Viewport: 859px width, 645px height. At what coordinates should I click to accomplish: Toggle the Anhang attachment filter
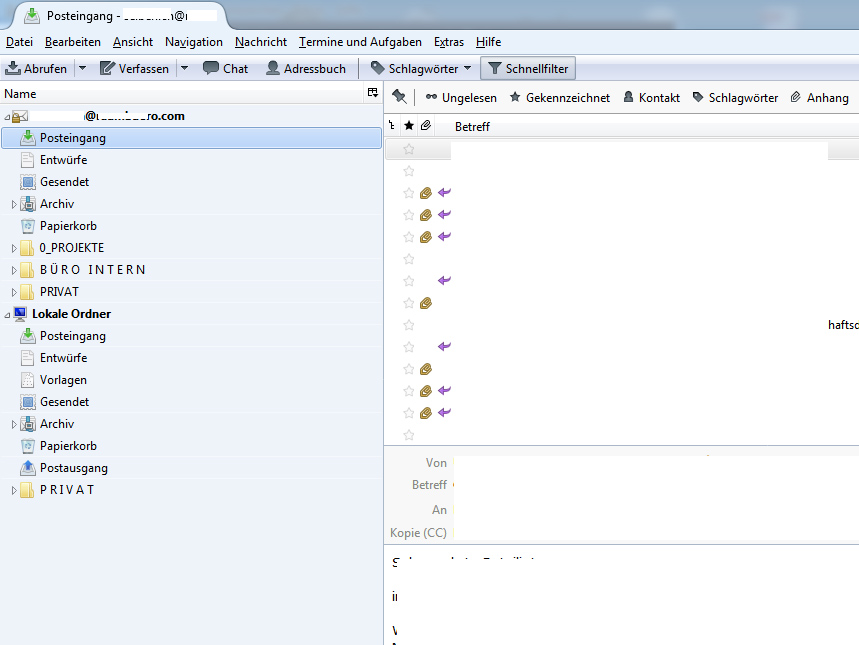(x=819, y=97)
